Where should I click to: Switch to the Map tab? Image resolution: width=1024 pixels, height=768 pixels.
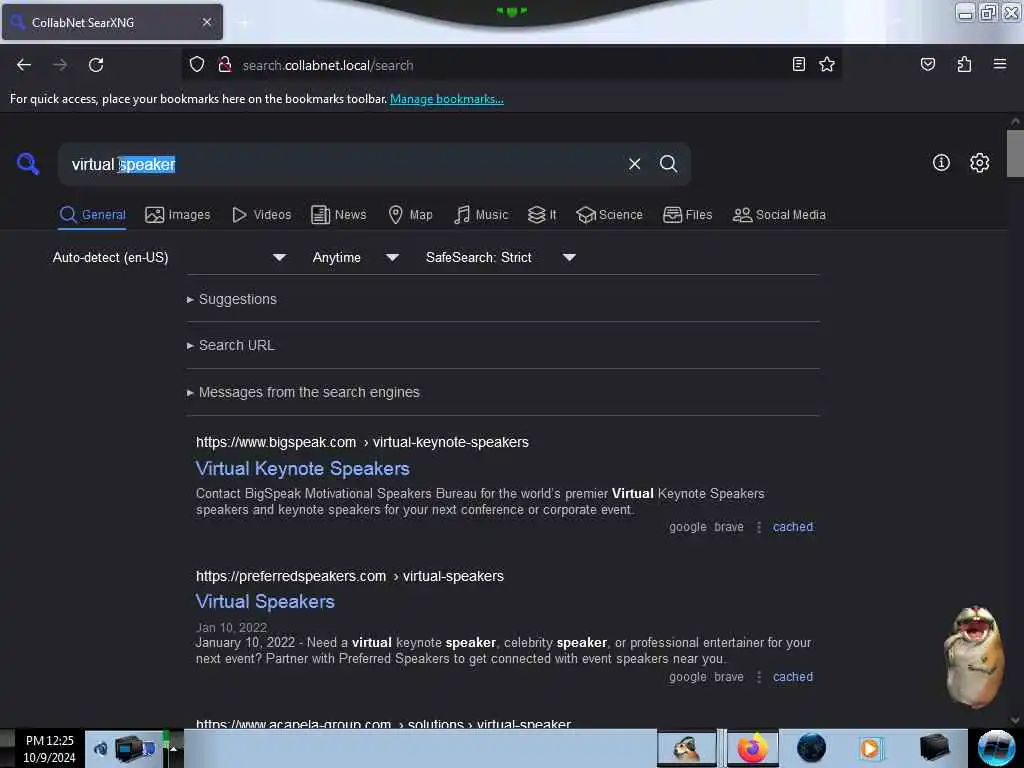click(x=410, y=215)
